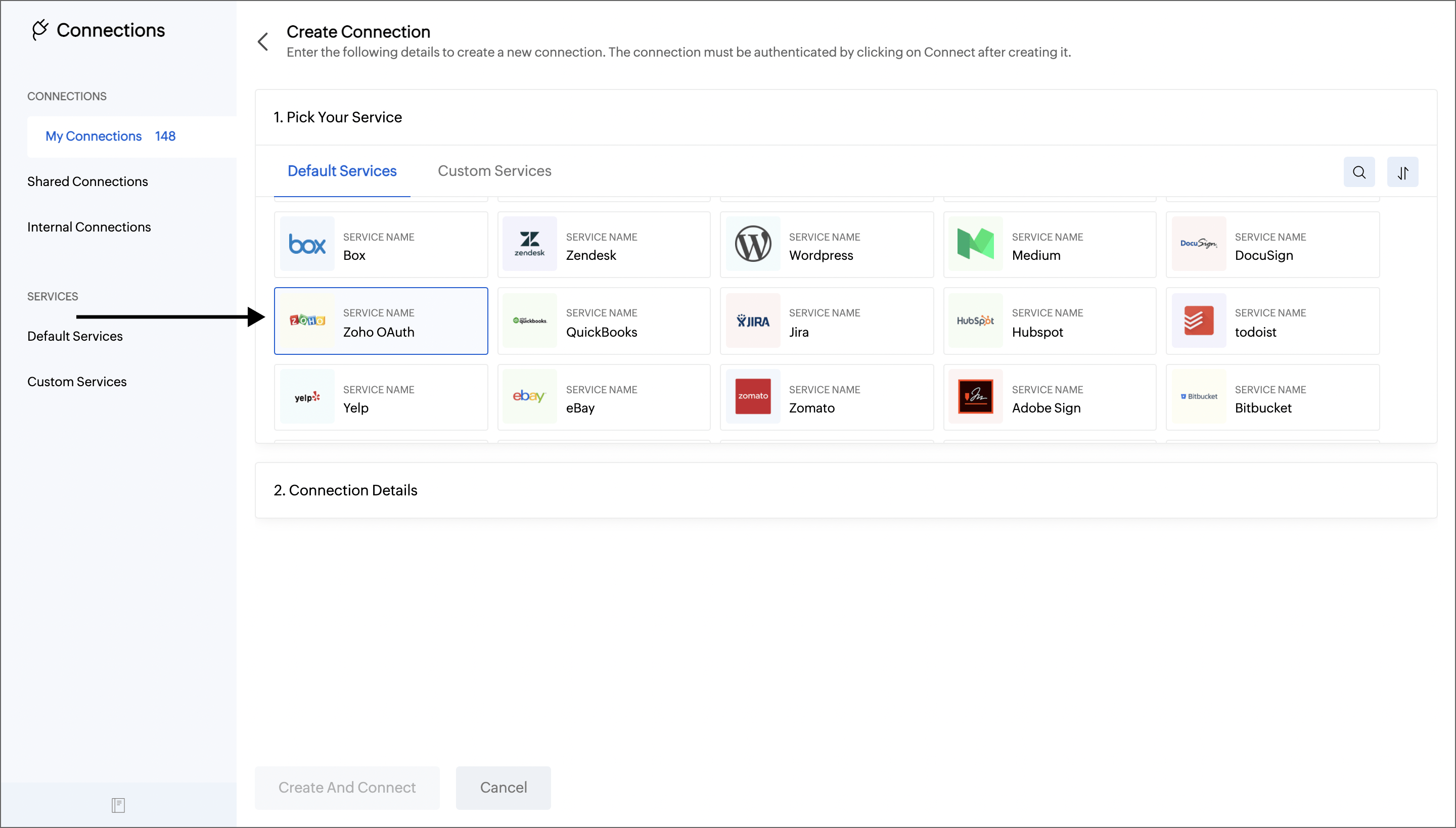Image resolution: width=1456 pixels, height=828 pixels.
Task: Select the Hubspot service
Action: (1050, 320)
